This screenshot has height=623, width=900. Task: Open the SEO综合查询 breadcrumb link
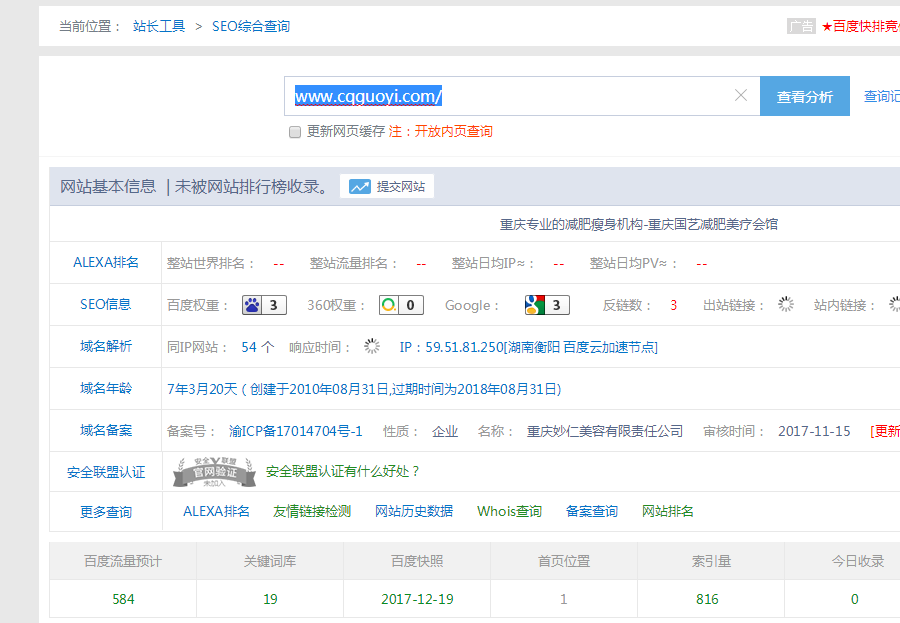251,26
